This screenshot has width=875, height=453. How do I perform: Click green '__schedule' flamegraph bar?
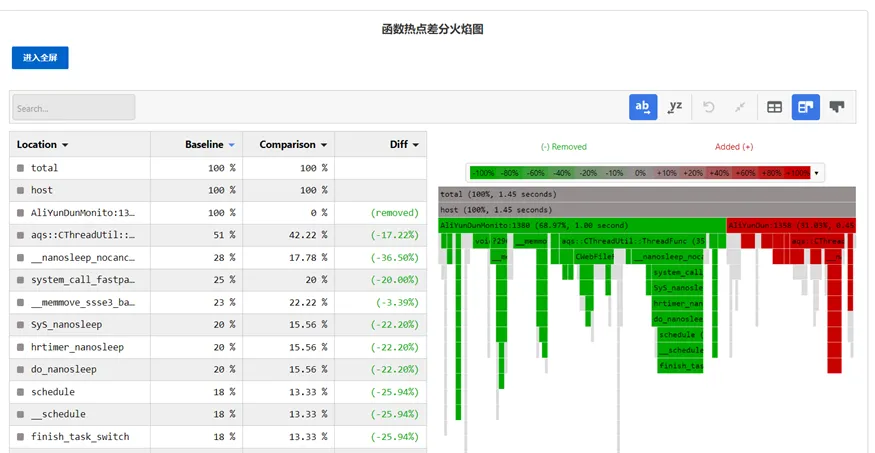point(680,350)
